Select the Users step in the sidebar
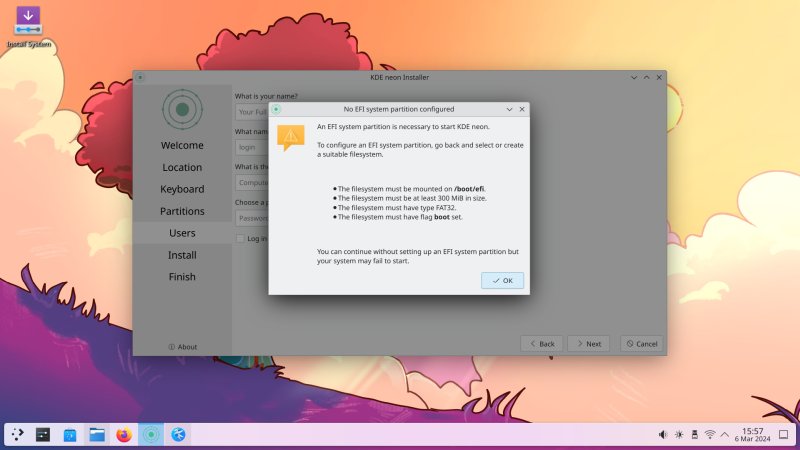This screenshot has width=800, height=450. pyautogui.click(x=182, y=233)
